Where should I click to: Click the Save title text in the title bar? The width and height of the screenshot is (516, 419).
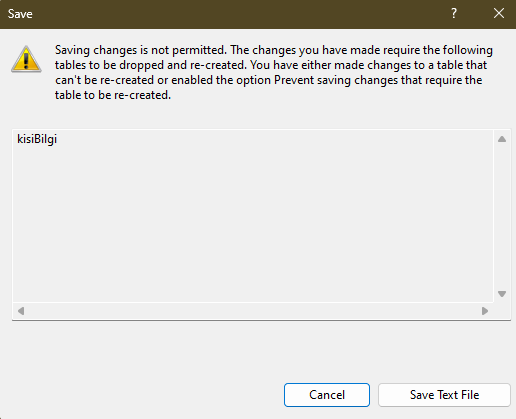click(20, 14)
